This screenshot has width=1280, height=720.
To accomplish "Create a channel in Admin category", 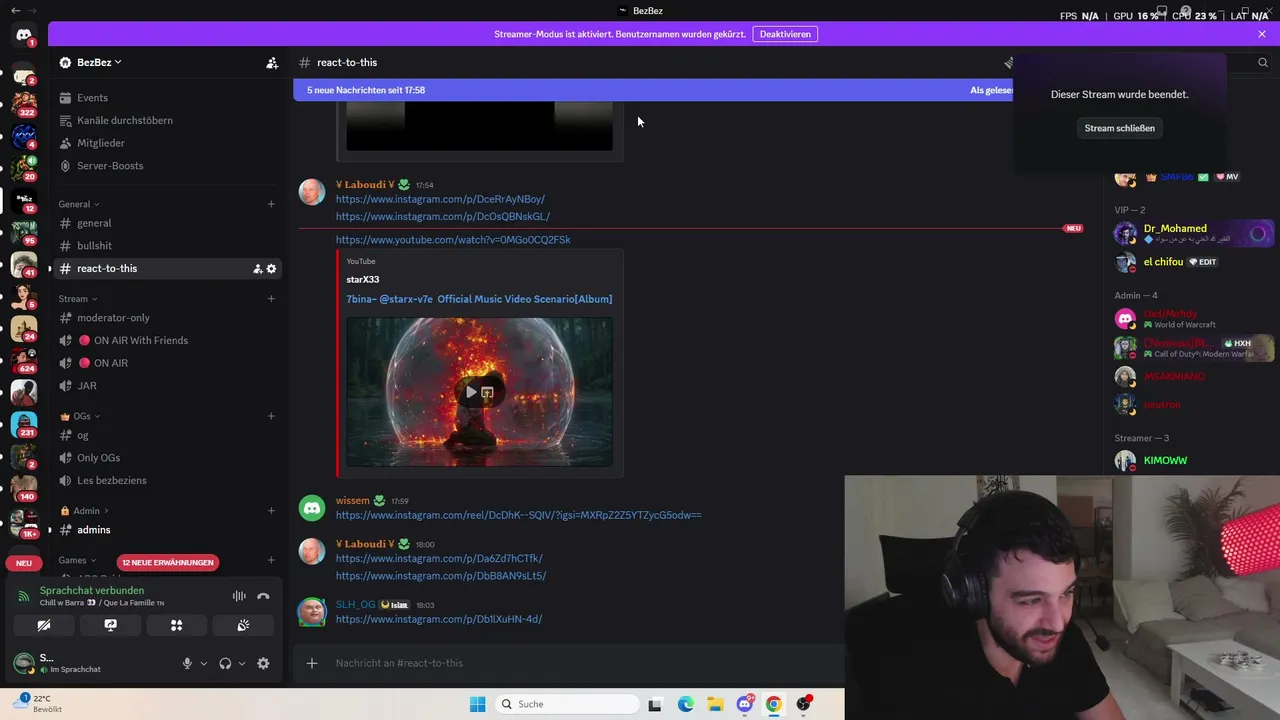I will pyautogui.click(x=271, y=511).
